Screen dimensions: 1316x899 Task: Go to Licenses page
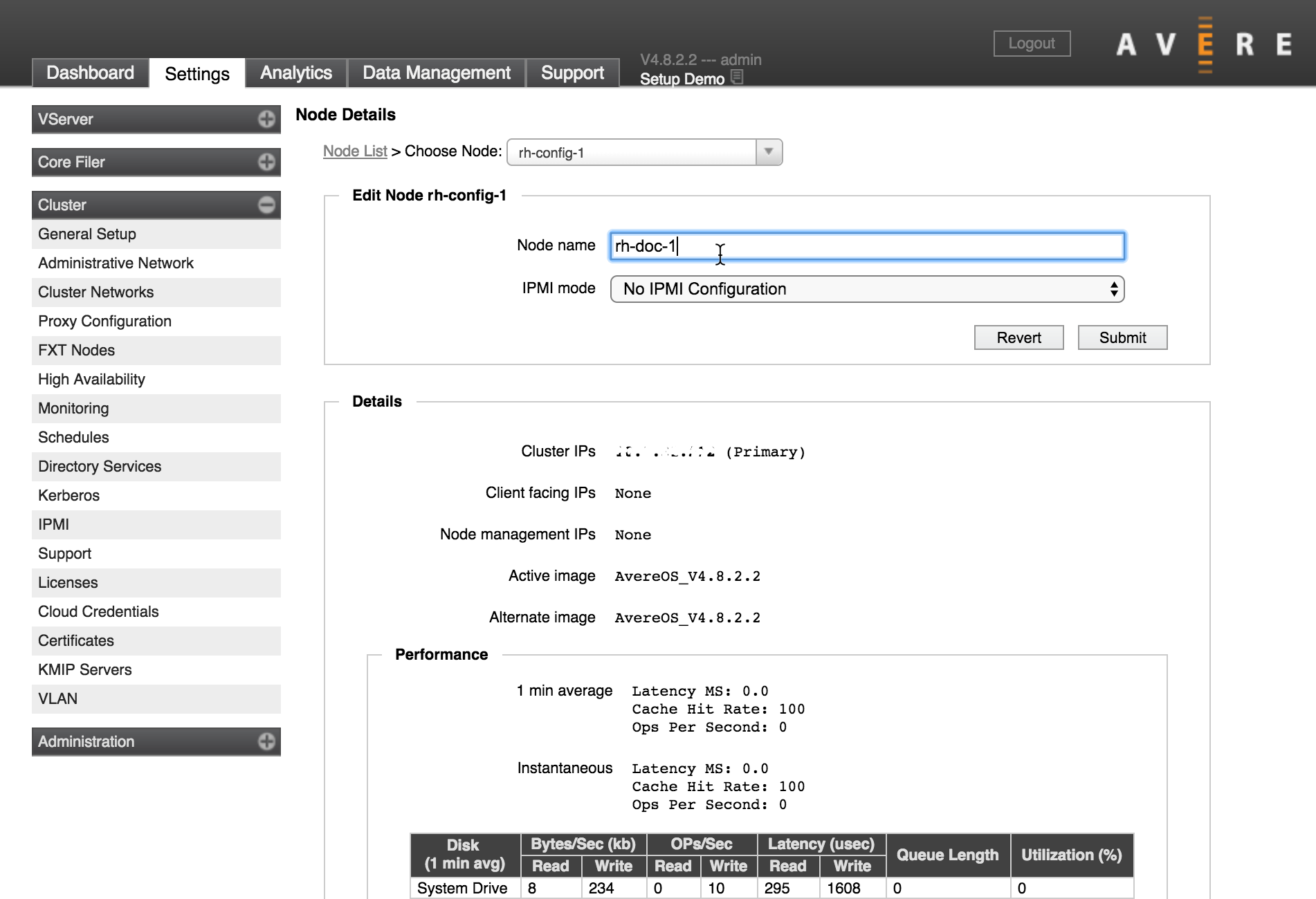[x=156, y=583]
